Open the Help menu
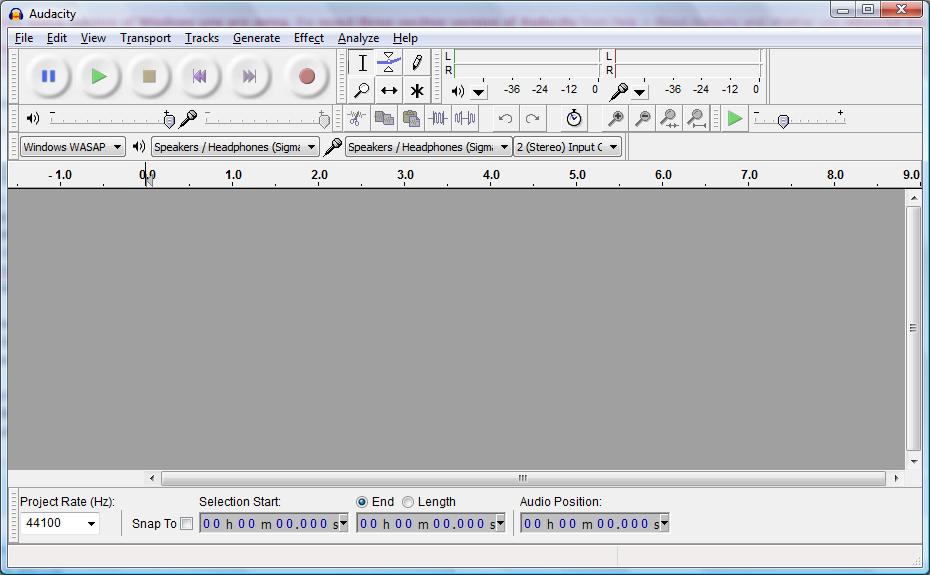The height and width of the screenshot is (575, 930). [x=405, y=38]
